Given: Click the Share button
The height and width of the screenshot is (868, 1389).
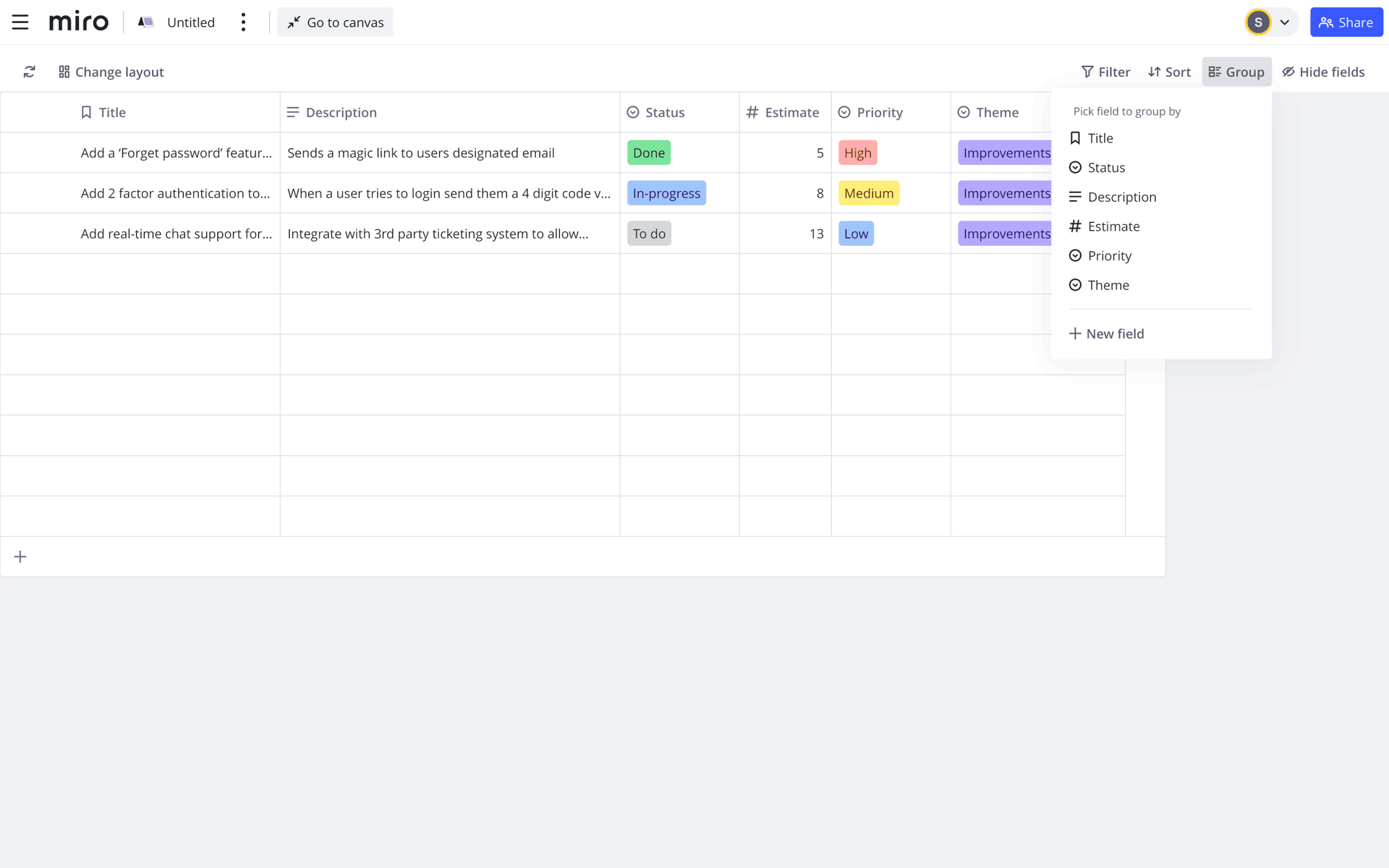Looking at the screenshot, I should coord(1346,22).
